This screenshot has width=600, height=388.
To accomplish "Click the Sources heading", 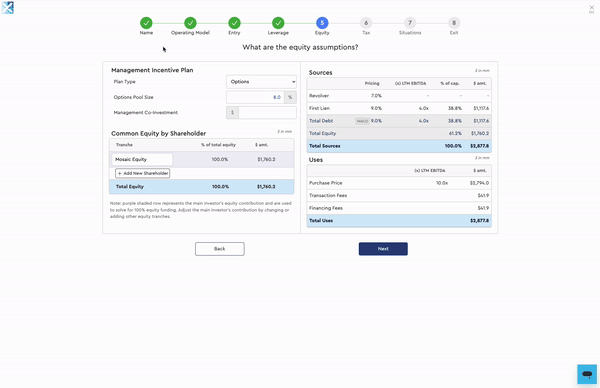I will point(320,72).
